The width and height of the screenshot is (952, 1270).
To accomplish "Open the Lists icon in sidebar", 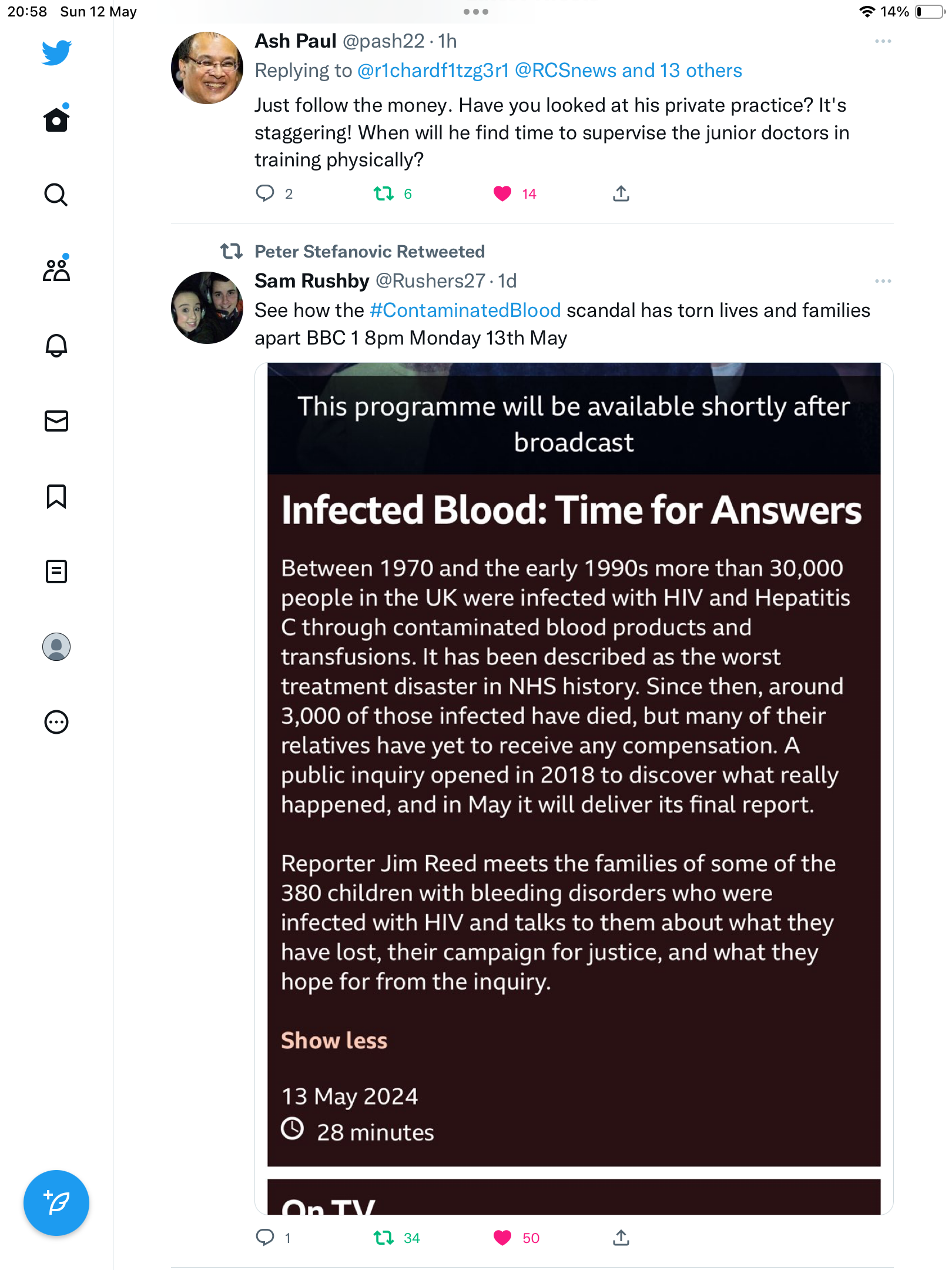I will (x=56, y=571).
